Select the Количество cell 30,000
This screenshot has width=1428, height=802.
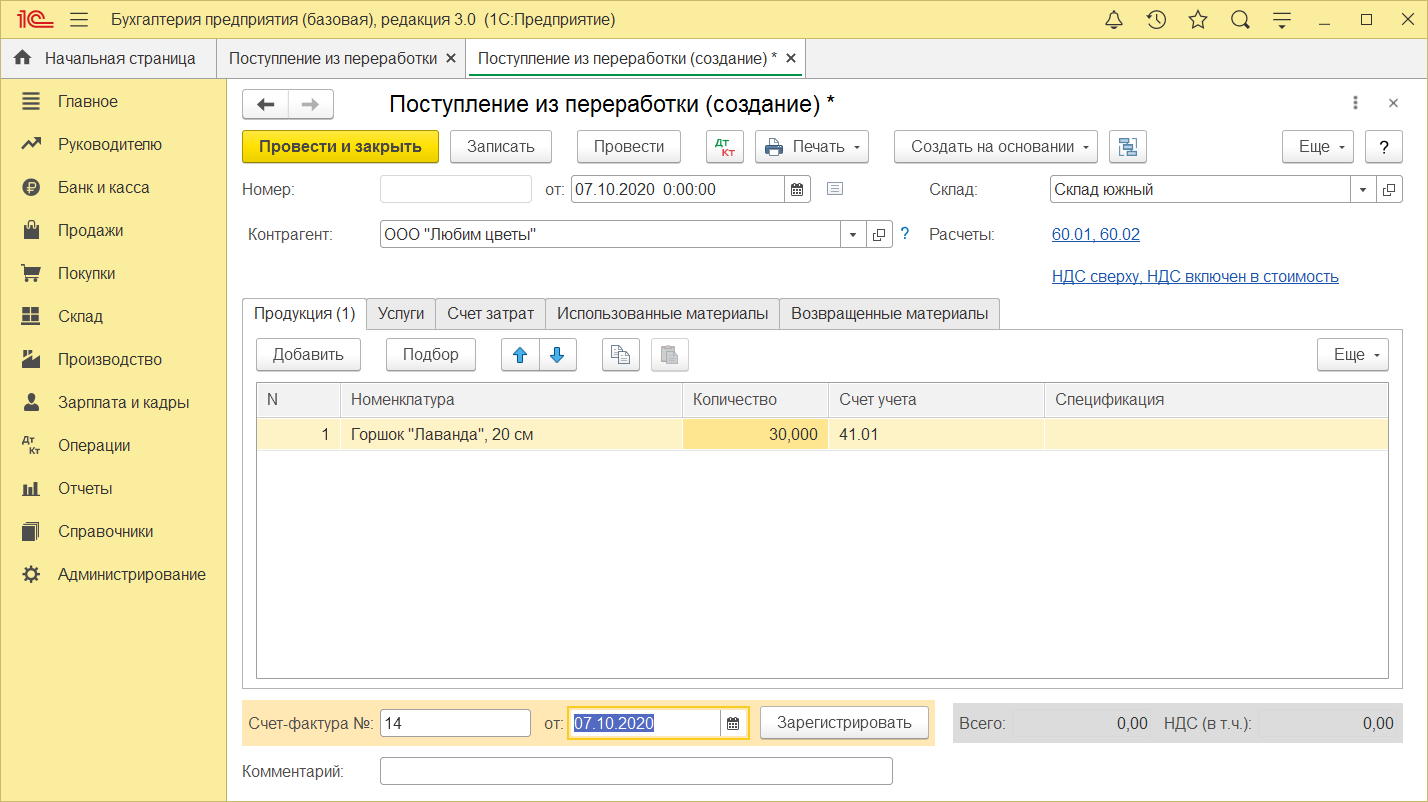(x=755, y=435)
